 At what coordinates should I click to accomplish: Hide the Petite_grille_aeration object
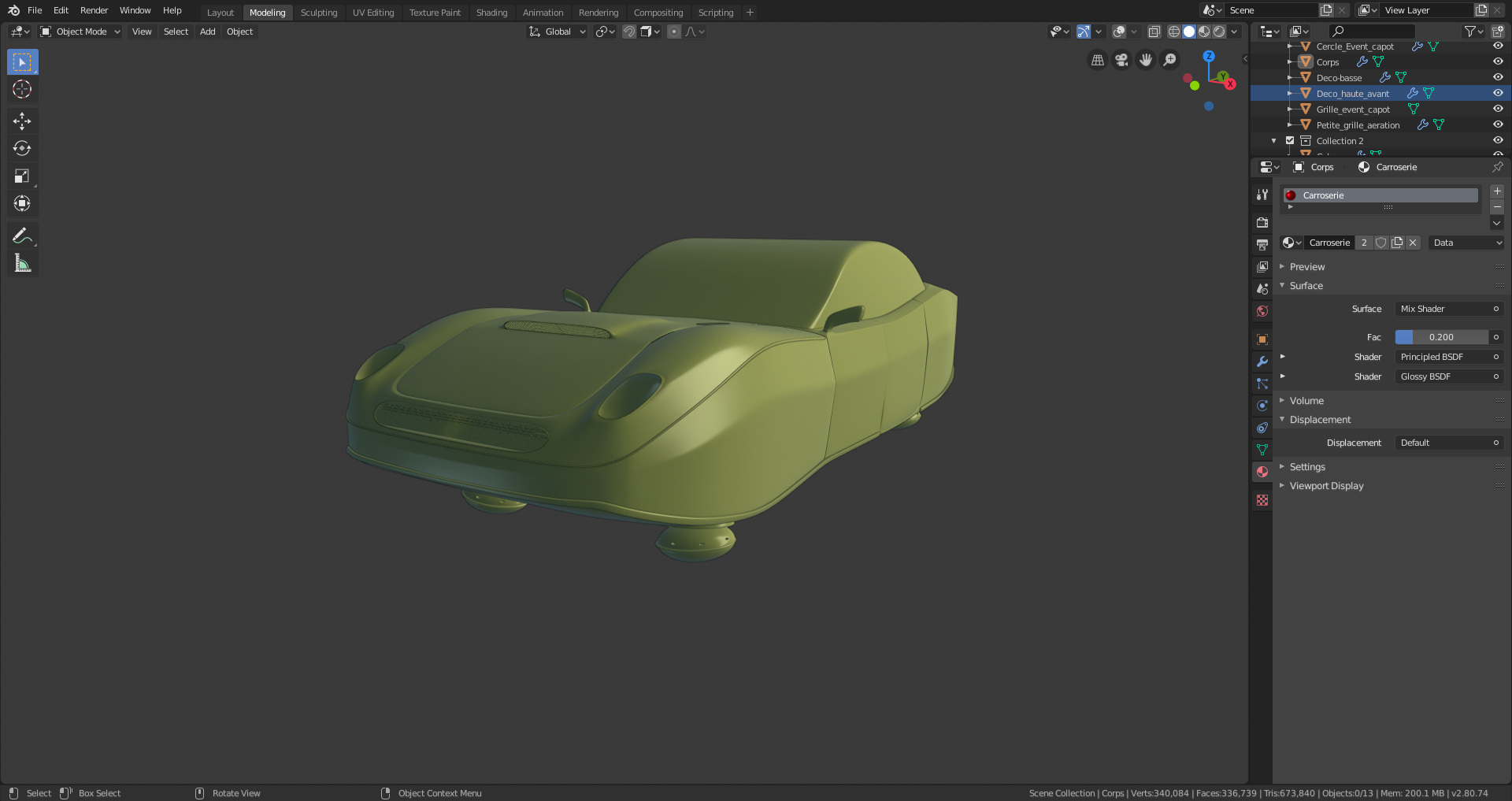pos(1498,124)
